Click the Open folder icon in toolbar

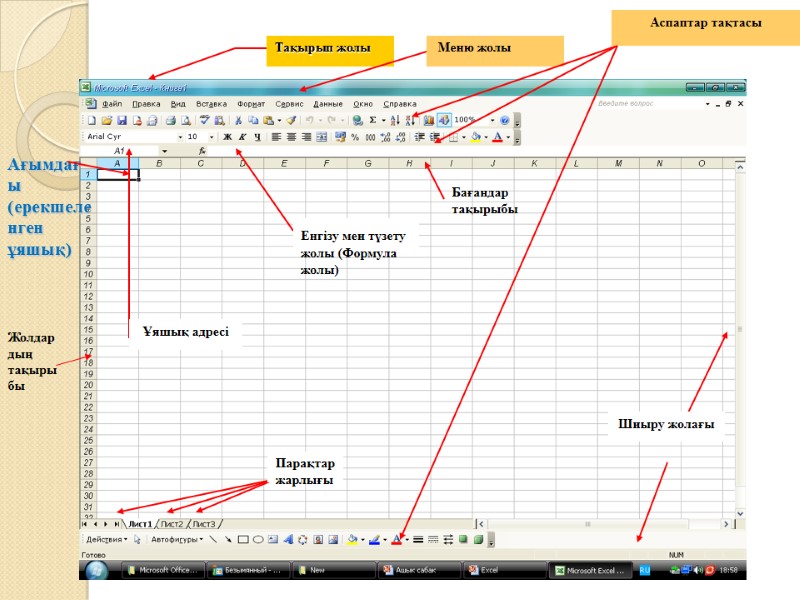107,120
